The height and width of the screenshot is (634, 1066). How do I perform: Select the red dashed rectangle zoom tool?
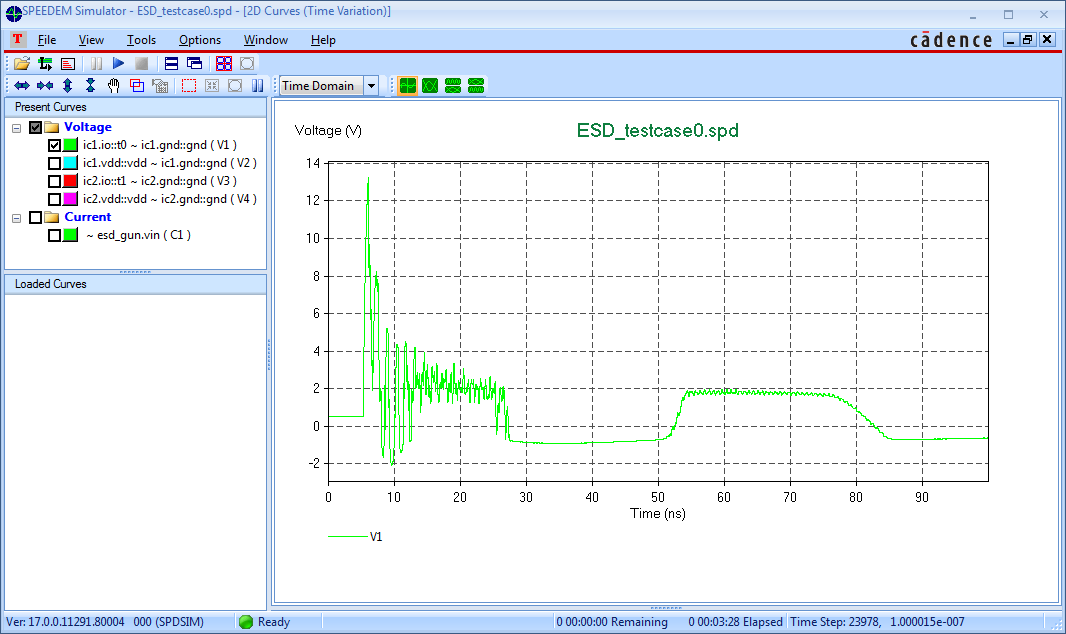click(x=189, y=86)
